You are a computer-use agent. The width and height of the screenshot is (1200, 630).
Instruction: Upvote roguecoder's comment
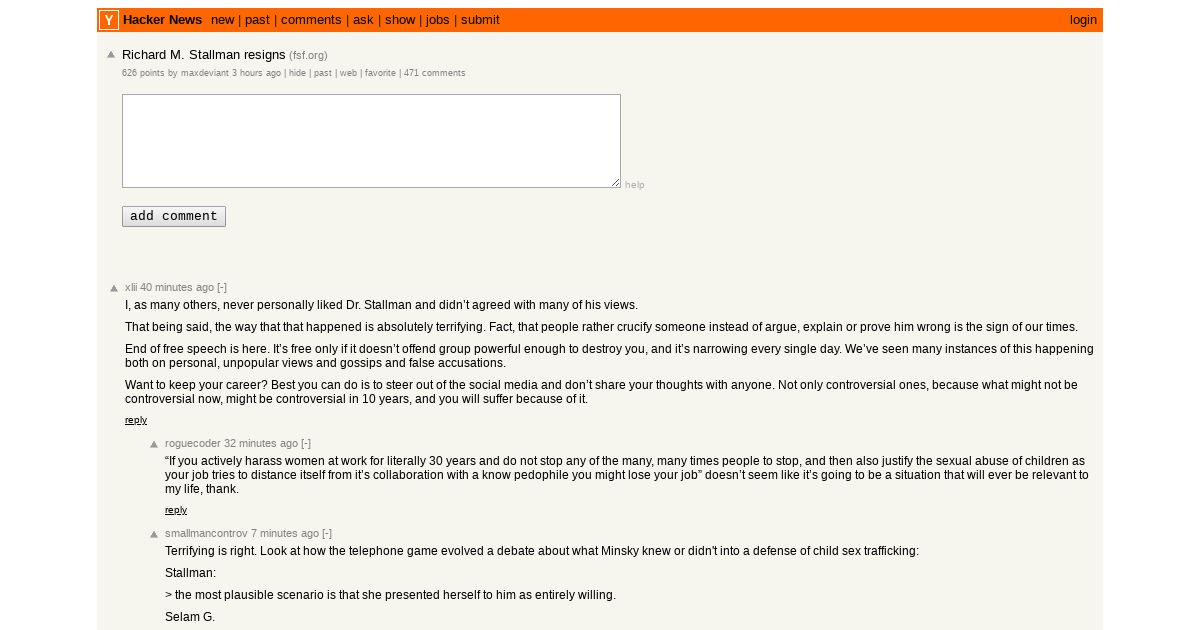(154, 444)
